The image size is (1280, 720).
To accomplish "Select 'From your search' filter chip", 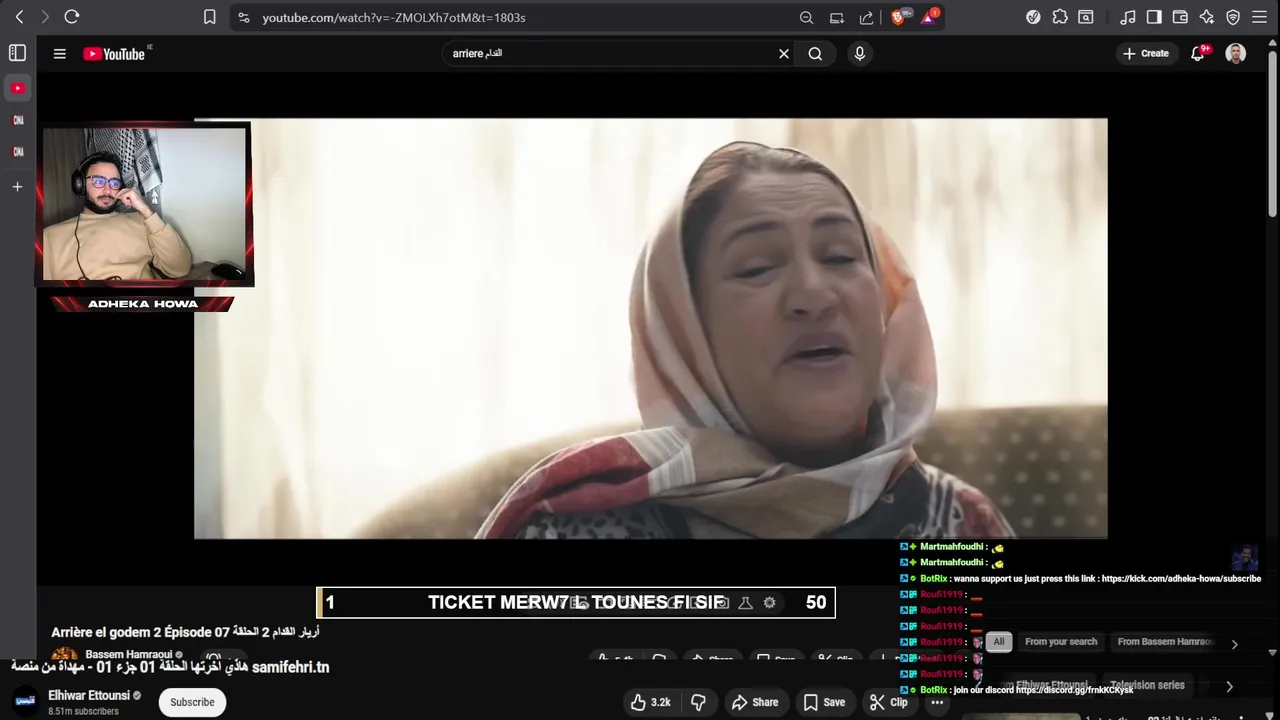I will click(x=1061, y=642).
